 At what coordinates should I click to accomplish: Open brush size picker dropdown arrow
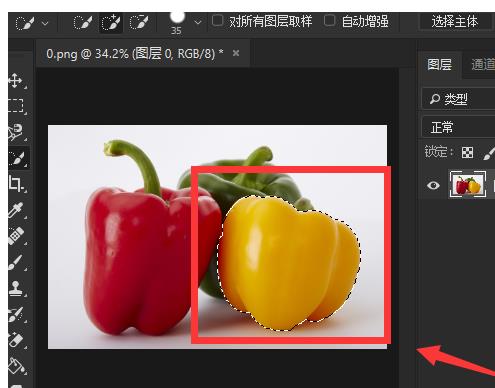tap(198, 23)
